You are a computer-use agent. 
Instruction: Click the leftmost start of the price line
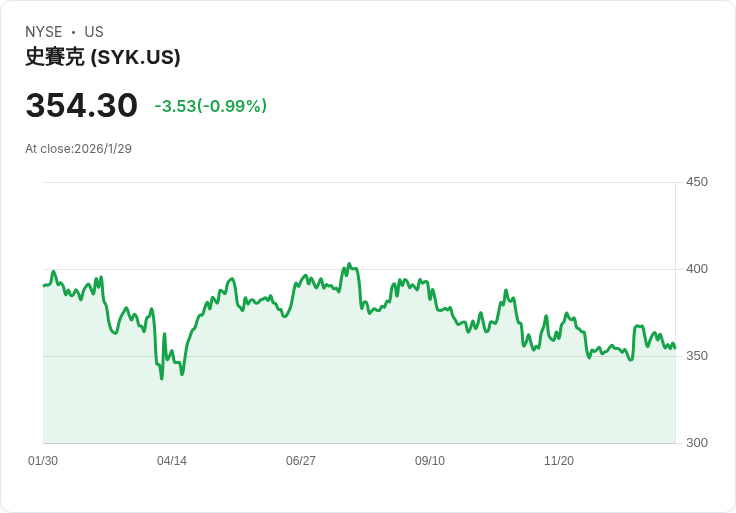pyautogui.click(x=43, y=286)
